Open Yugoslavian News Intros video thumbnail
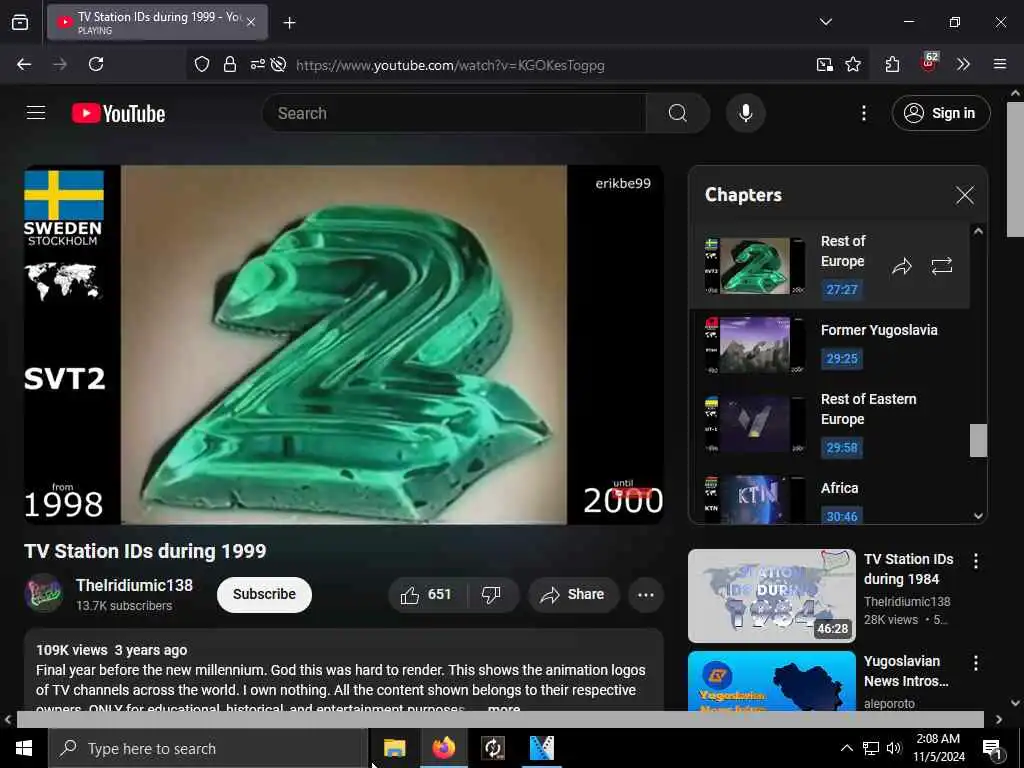This screenshot has height=768, width=1024. (771, 681)
